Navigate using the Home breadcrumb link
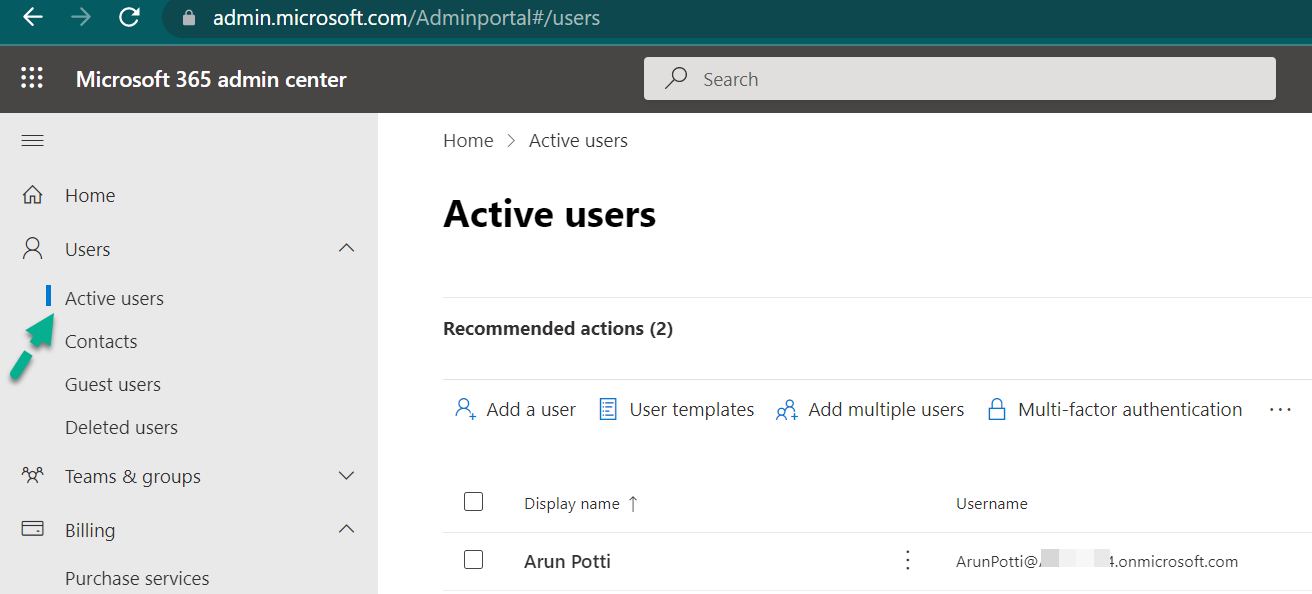1312x594 pixels. pos(468,140)
